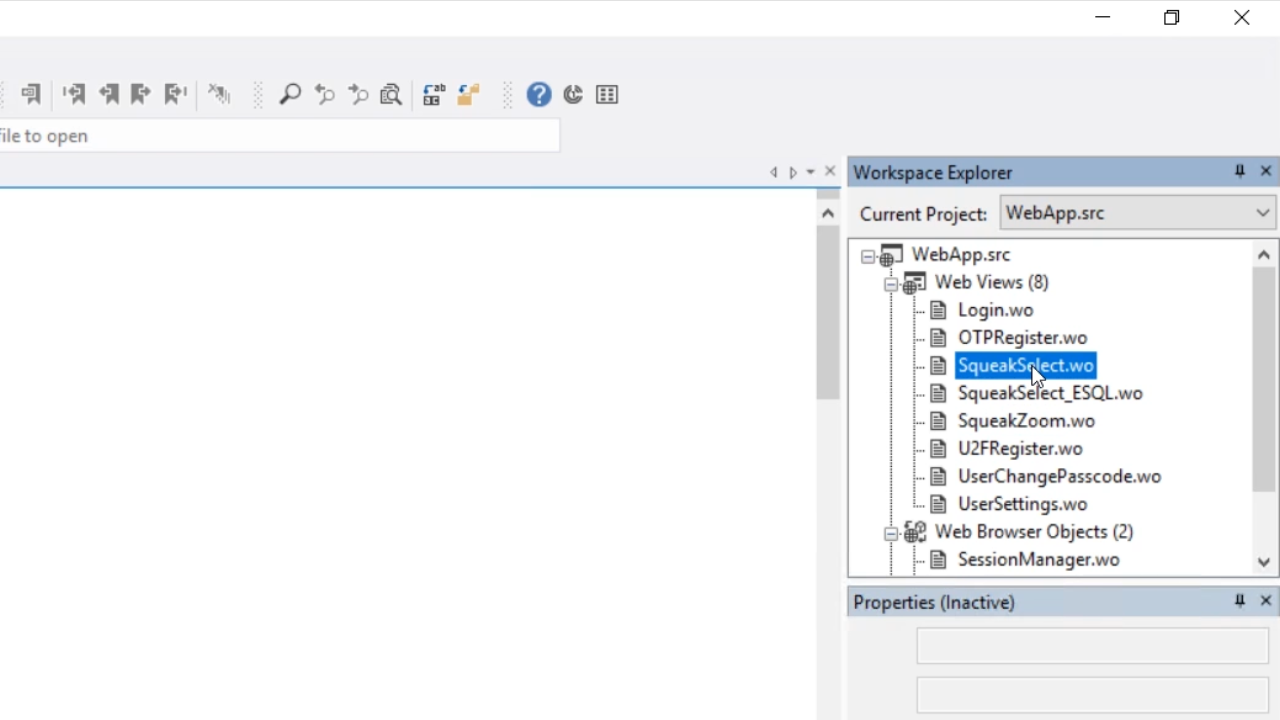
Task: Collapse the Web Views (8) folder
Action: [891, 284]
